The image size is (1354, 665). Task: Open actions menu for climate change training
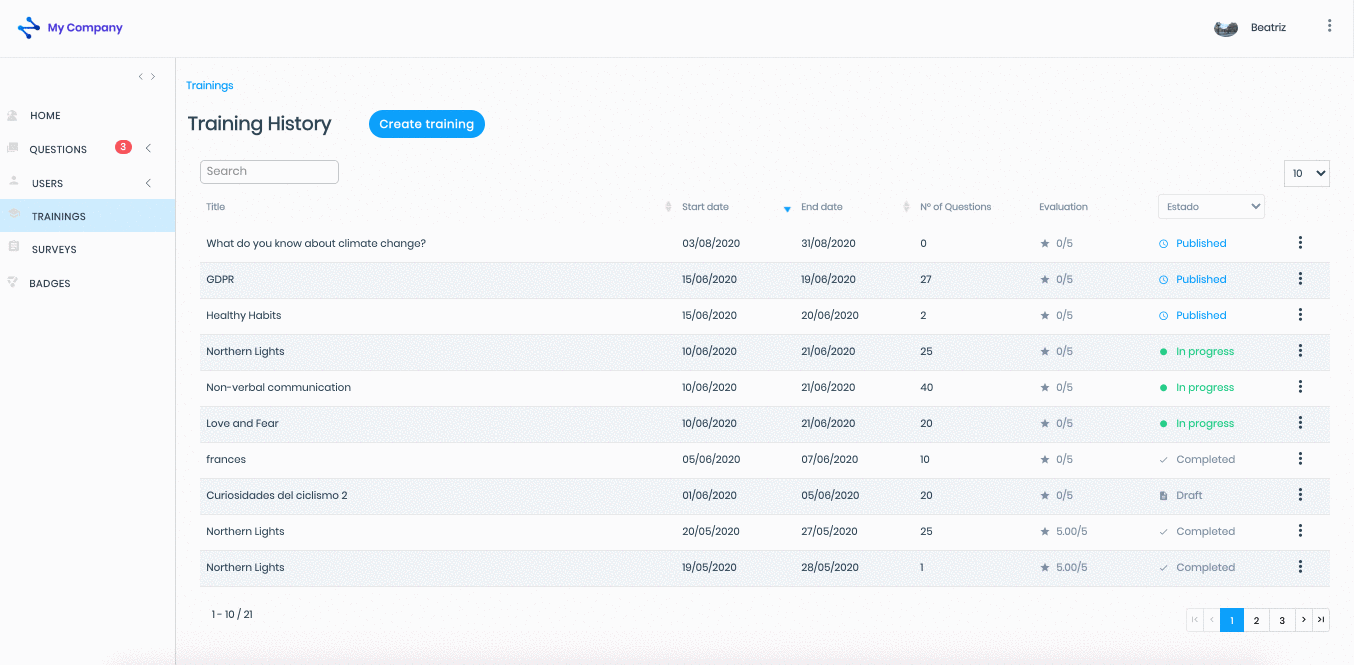click(x=1300, y=243)
